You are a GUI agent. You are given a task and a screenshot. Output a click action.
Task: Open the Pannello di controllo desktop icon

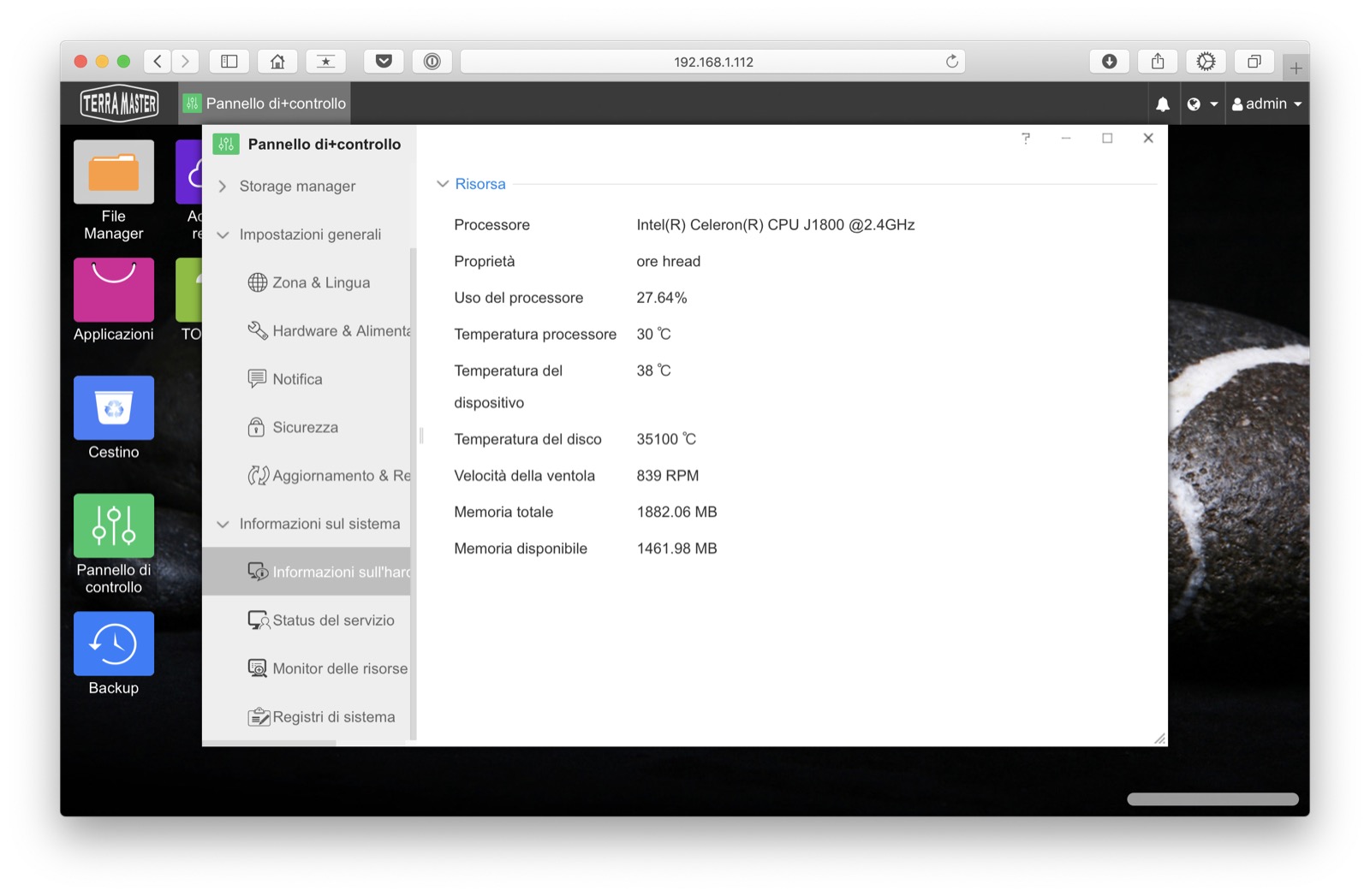coord(114,544)
